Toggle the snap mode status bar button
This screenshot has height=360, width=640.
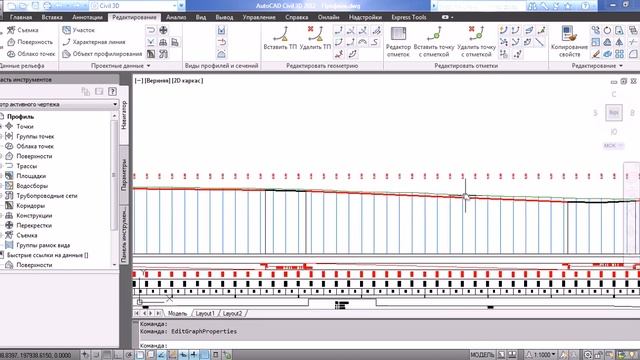coord(96,355)
